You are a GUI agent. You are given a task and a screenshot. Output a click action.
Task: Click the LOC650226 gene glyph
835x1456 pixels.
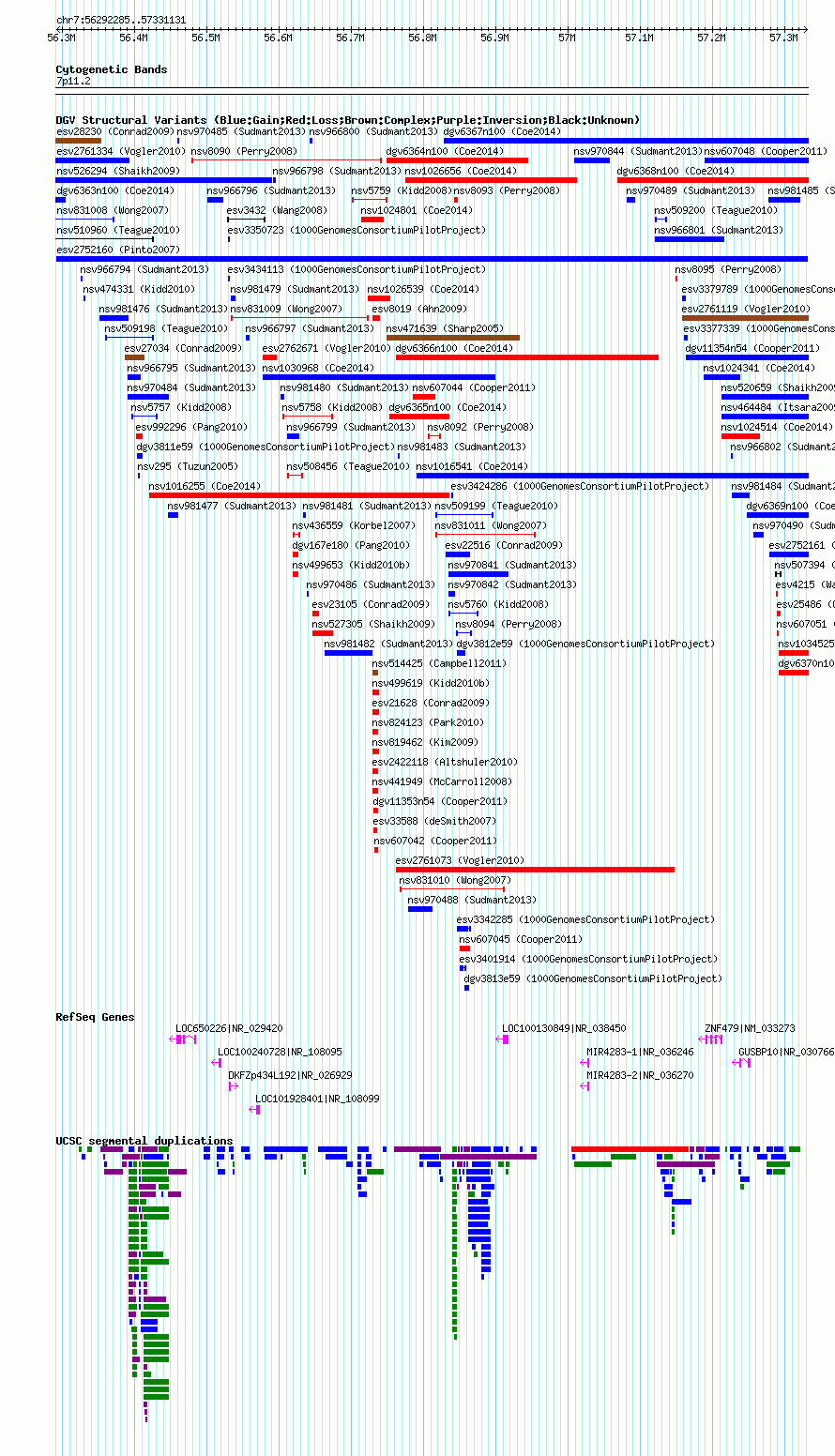183,1039
